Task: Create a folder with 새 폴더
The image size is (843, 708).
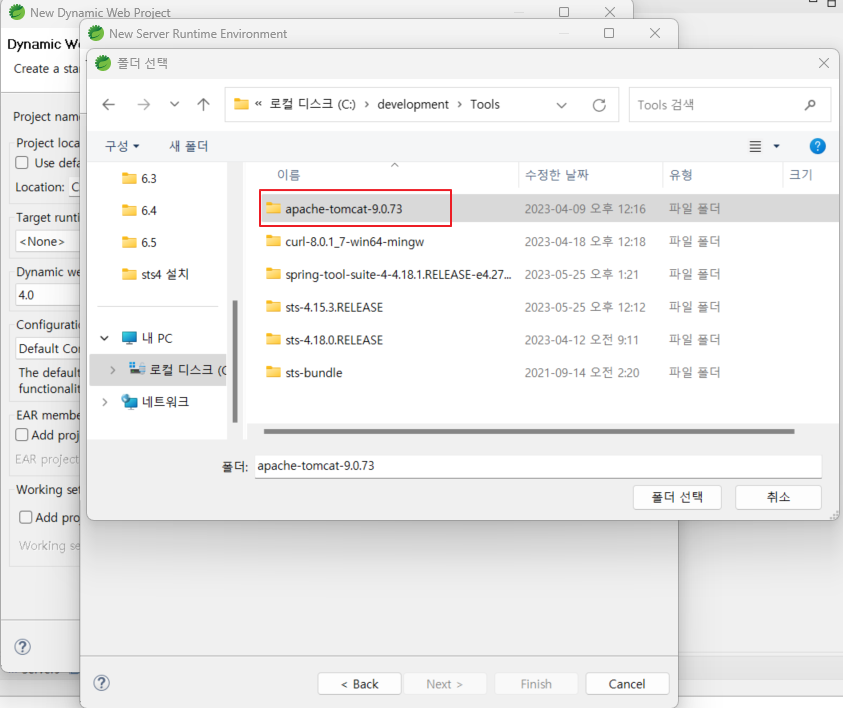Action: click(x=189, y=146)
